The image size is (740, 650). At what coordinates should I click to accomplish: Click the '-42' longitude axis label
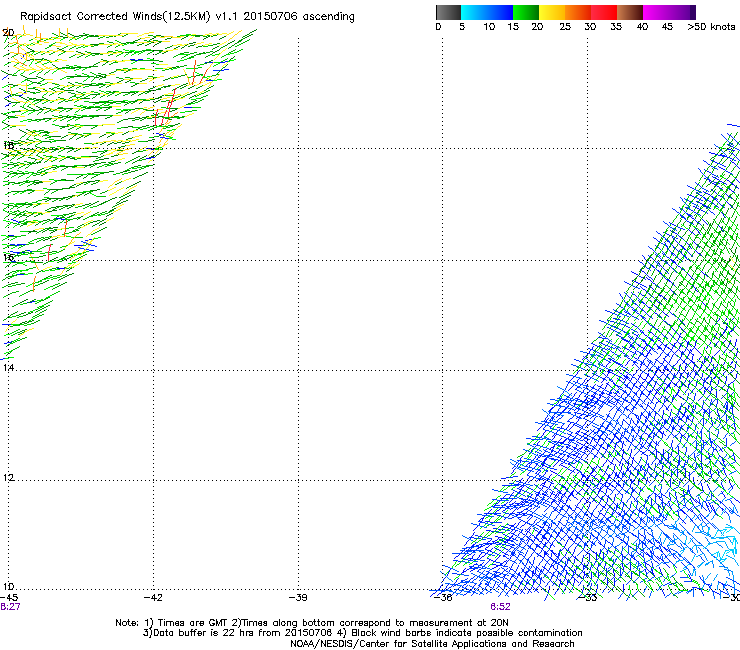153,597
